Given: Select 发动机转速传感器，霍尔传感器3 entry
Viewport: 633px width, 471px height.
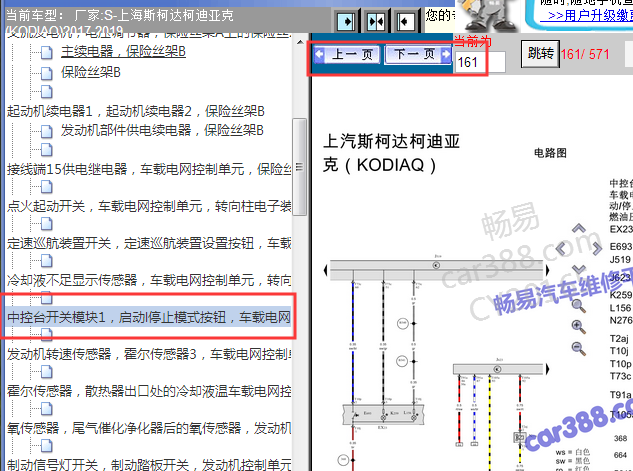Looking at the screenshot, I should click(x=149, y=354).
